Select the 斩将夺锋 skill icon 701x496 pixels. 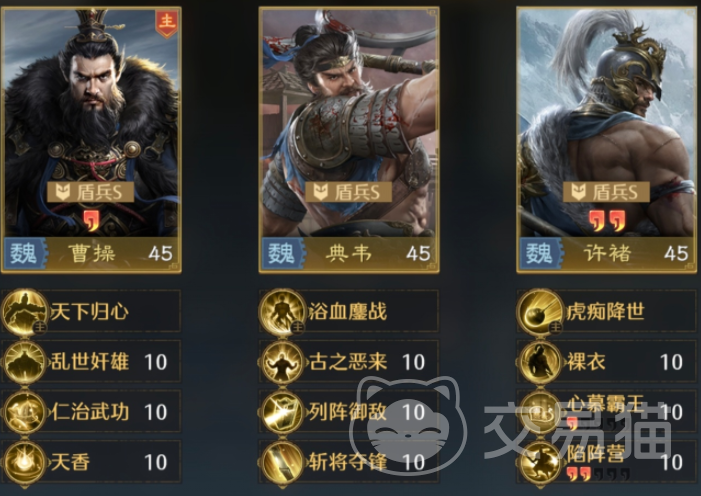click(282, 462)
